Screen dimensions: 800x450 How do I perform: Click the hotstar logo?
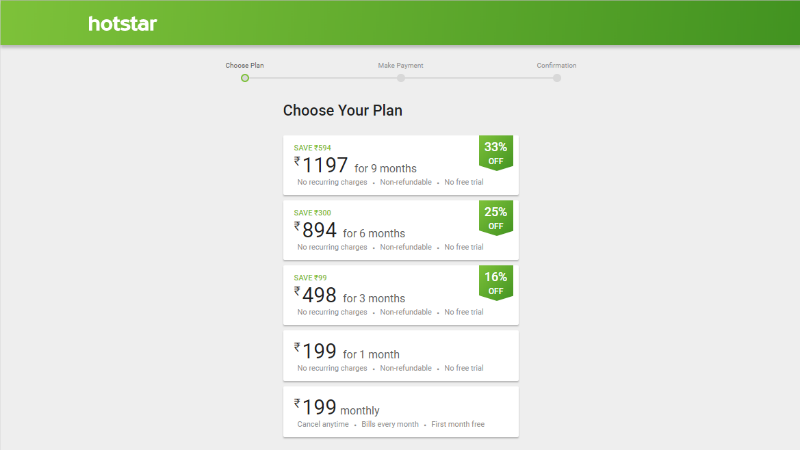[x=122, y=23]
